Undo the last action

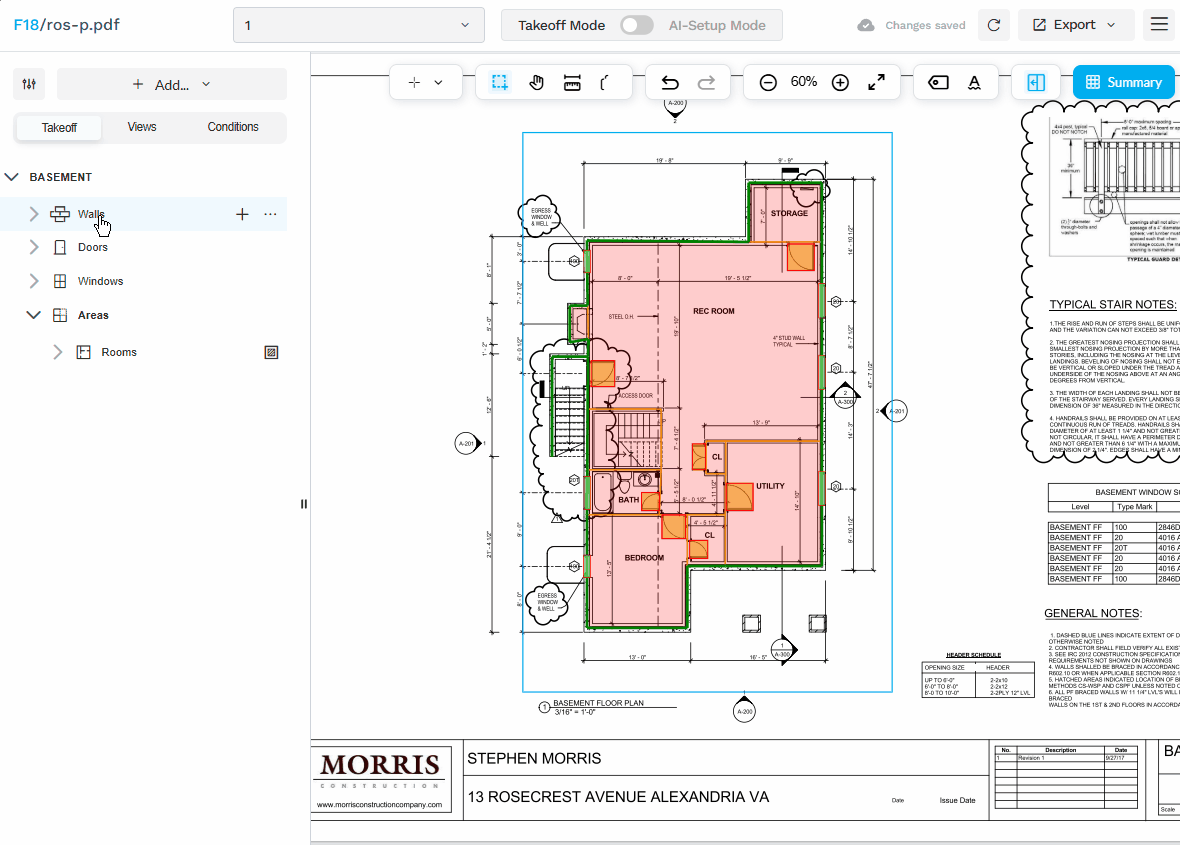tap(670, 83)
